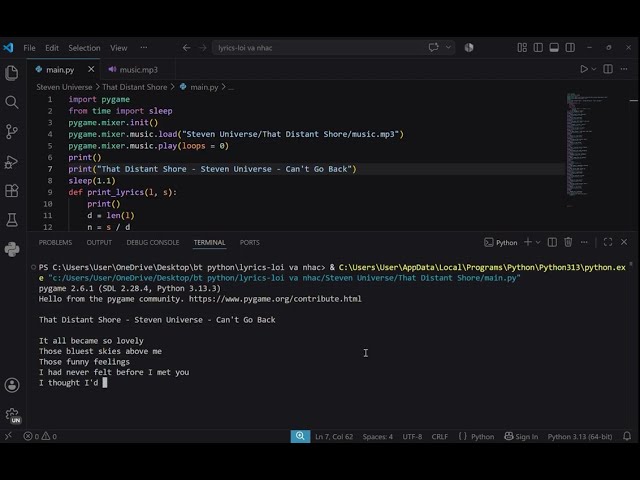Change encoding via UTF-8
640x480 pixels.
[x=412, y=437]
